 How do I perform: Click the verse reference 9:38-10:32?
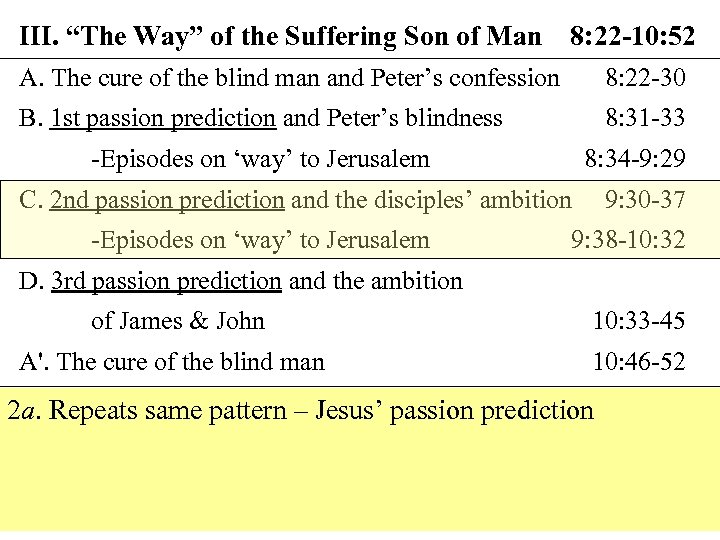[x=628, y=240]
